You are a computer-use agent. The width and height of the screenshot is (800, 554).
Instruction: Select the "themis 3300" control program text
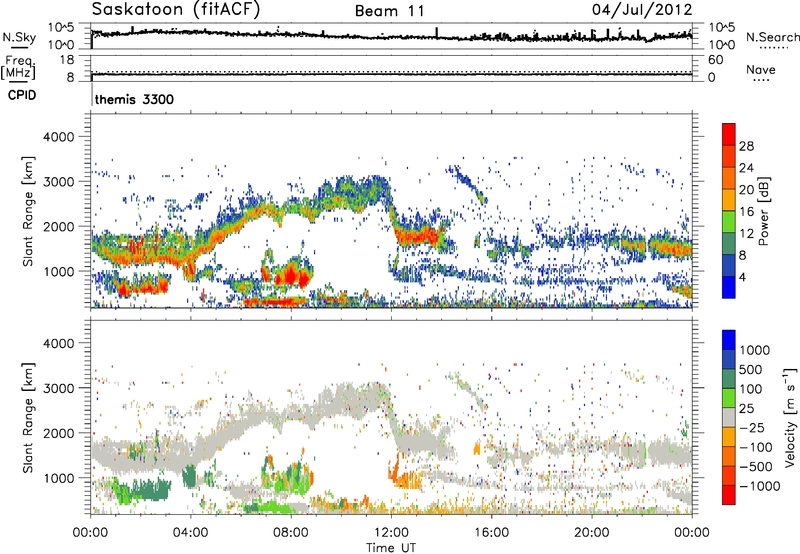[x=134, y=99]
